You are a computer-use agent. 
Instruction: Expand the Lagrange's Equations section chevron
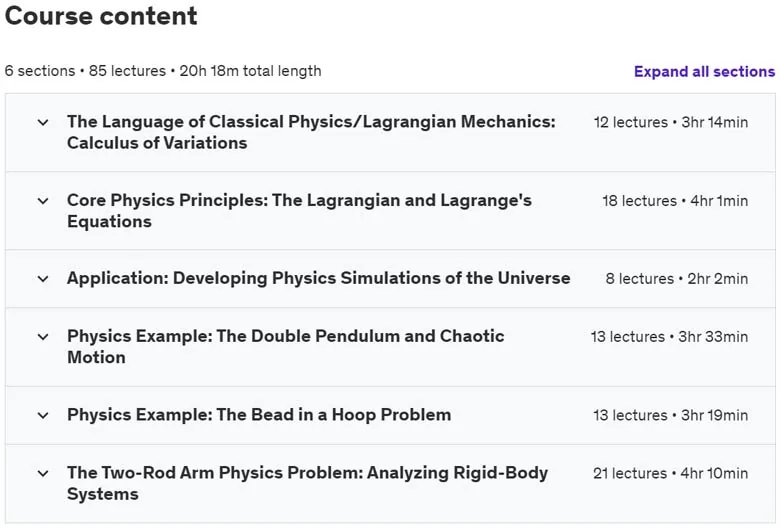point(43,201)
